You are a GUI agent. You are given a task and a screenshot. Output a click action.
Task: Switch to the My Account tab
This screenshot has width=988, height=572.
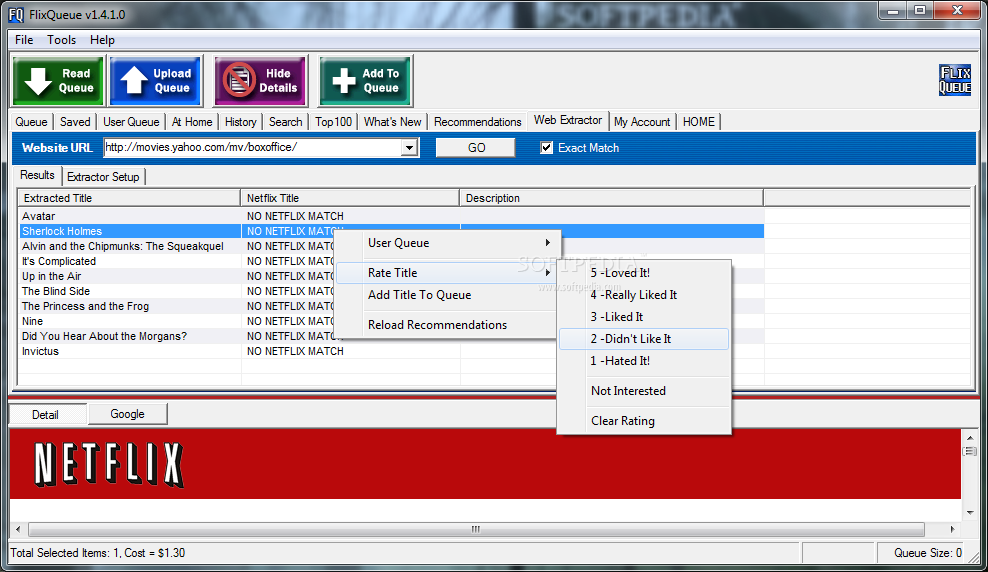click(x=642, y=122)
